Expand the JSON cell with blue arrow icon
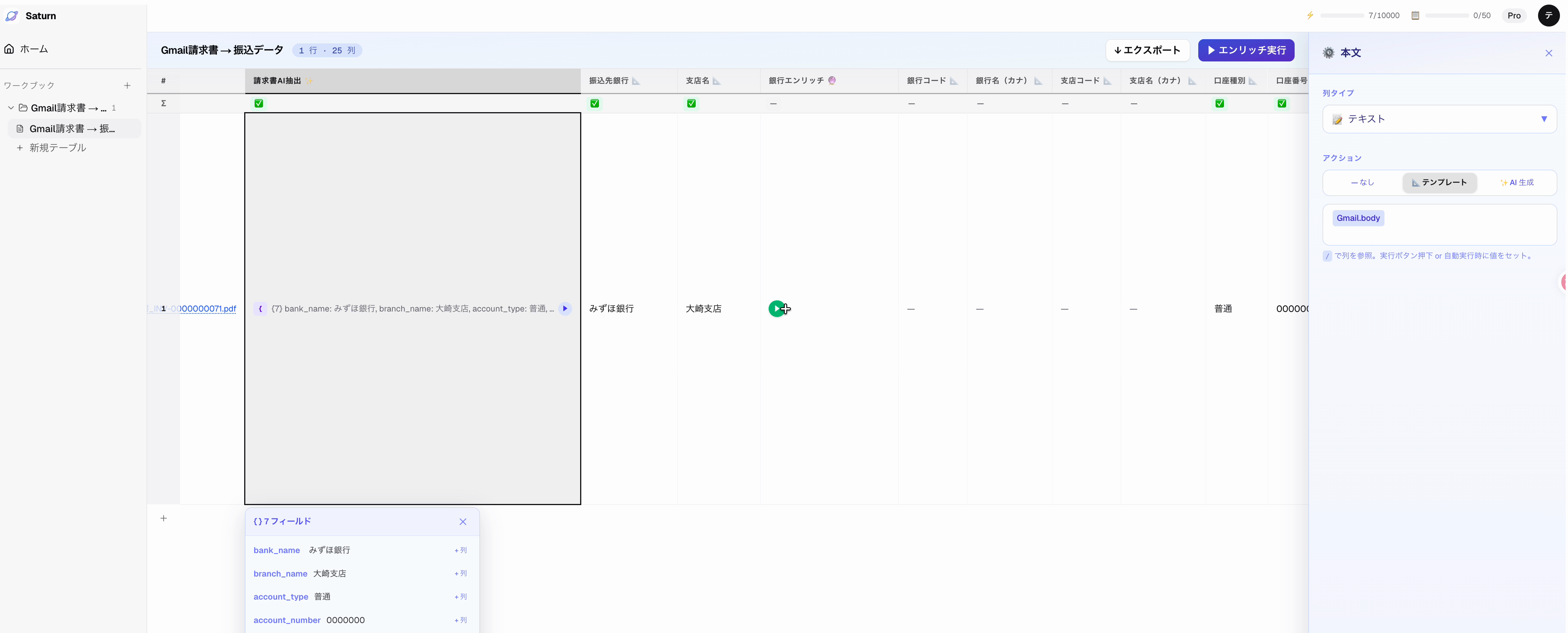 565,309
